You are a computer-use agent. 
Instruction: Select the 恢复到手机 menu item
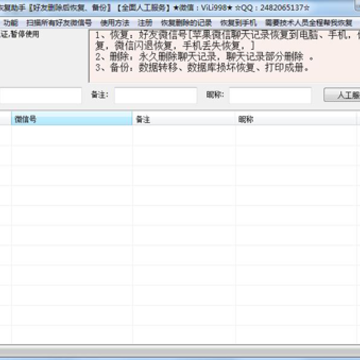[238, 23]
